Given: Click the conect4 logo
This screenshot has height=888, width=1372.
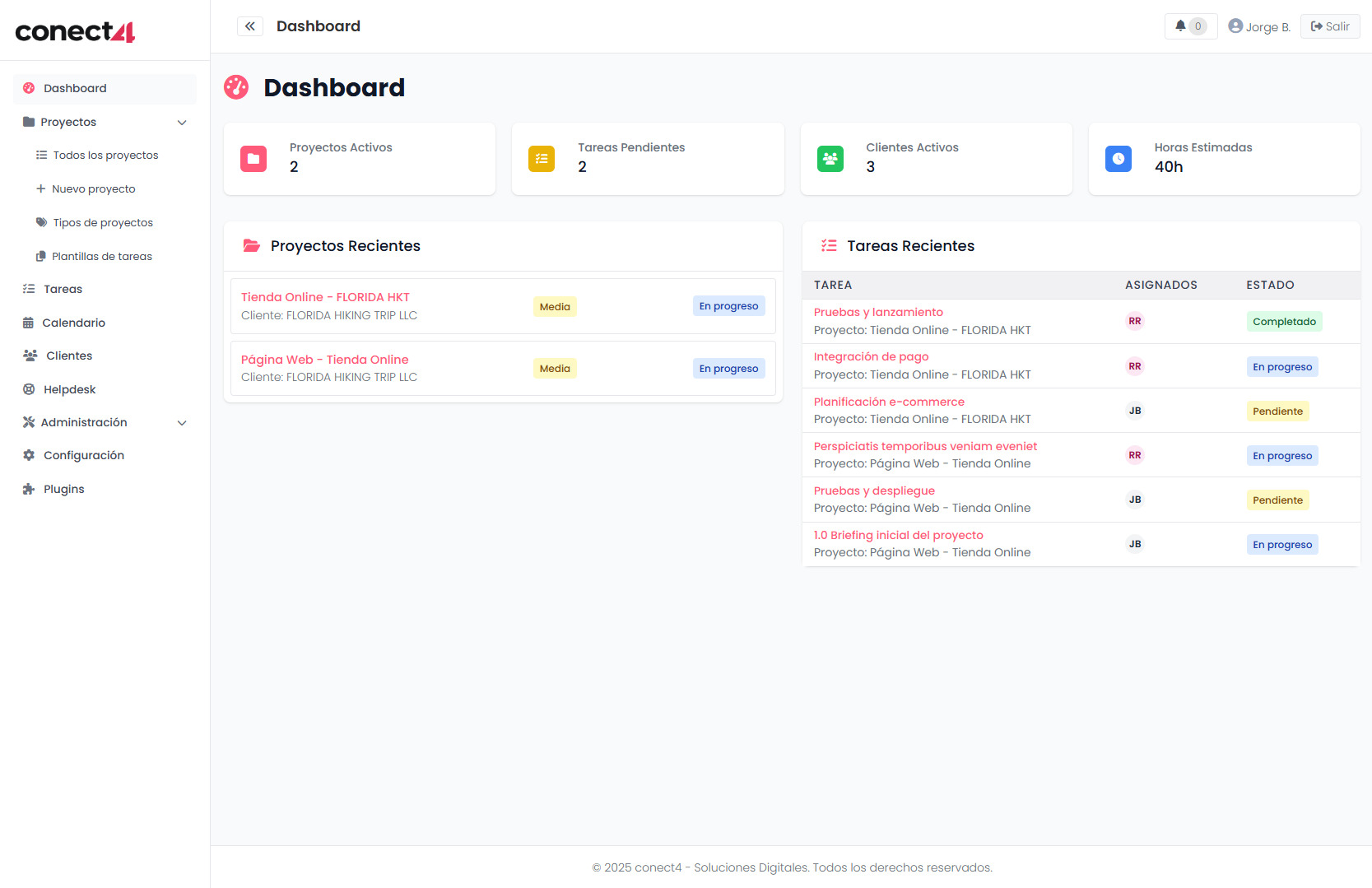Looking at the screenshot, I should pos(75,31).
